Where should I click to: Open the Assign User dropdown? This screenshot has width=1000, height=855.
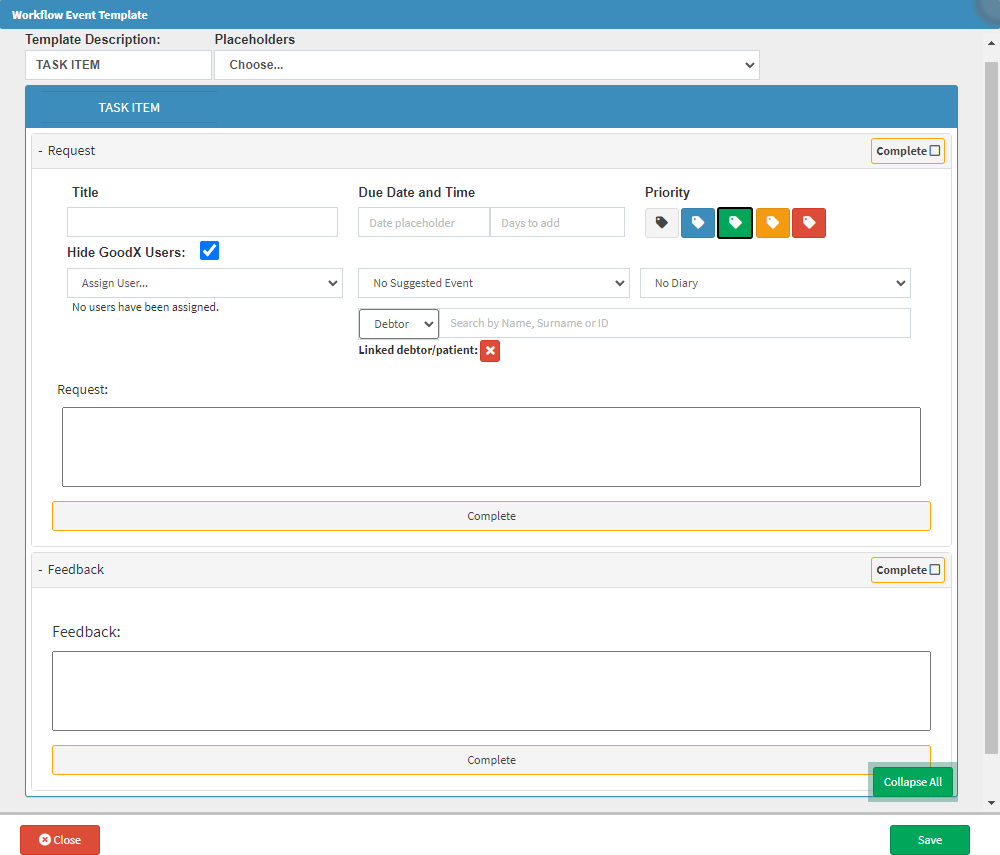[x=205, y=283]
